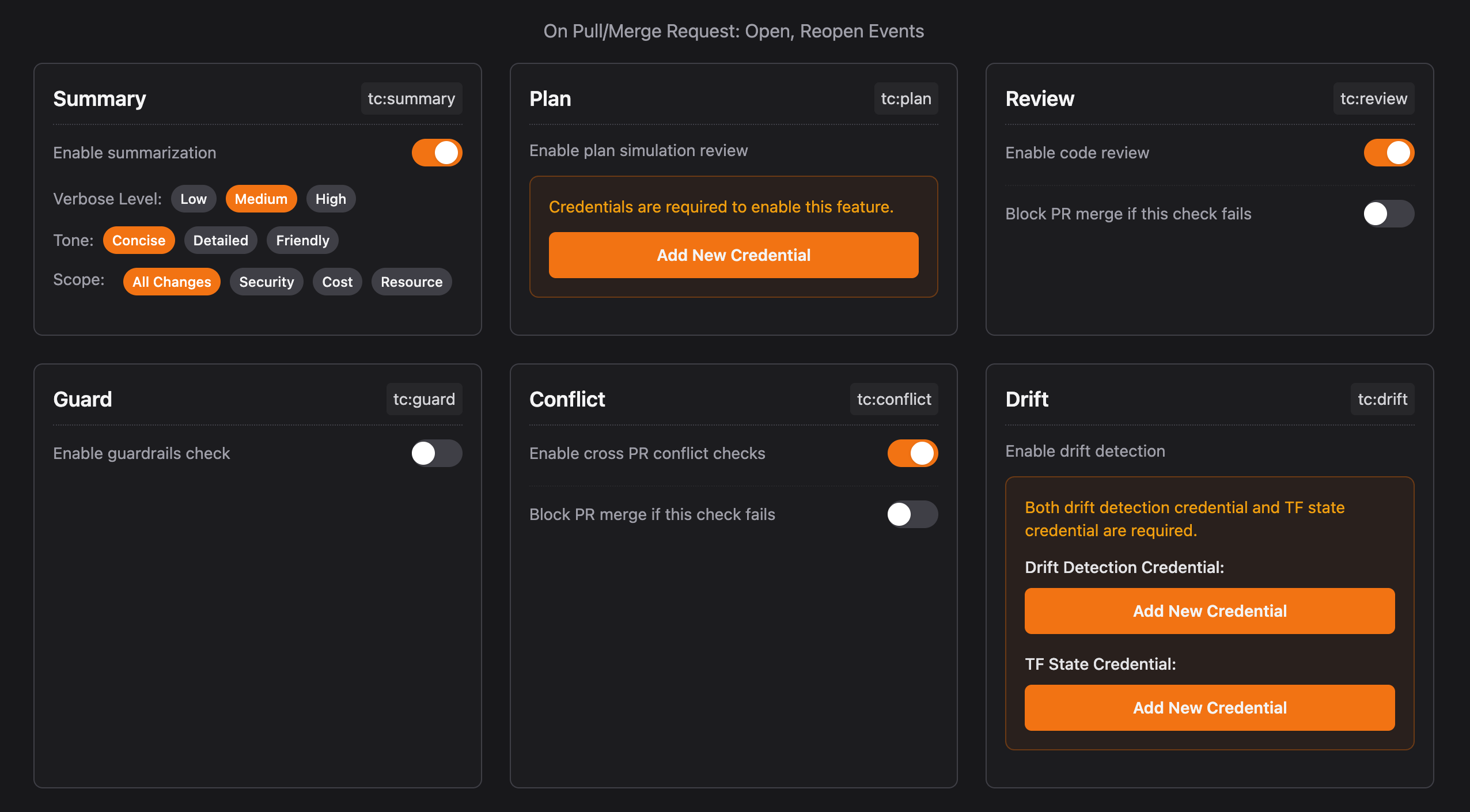Select High verbose level

tap(331, 199)
